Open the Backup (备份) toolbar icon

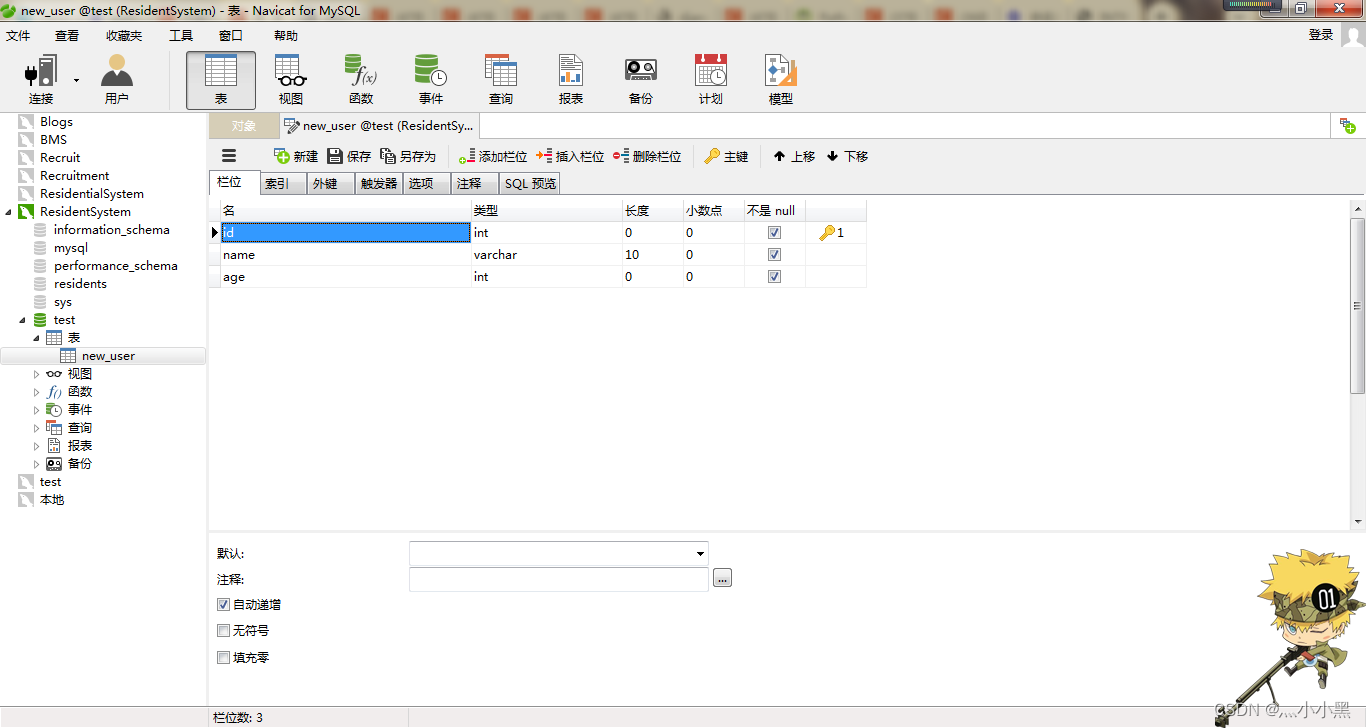(641, 80)
